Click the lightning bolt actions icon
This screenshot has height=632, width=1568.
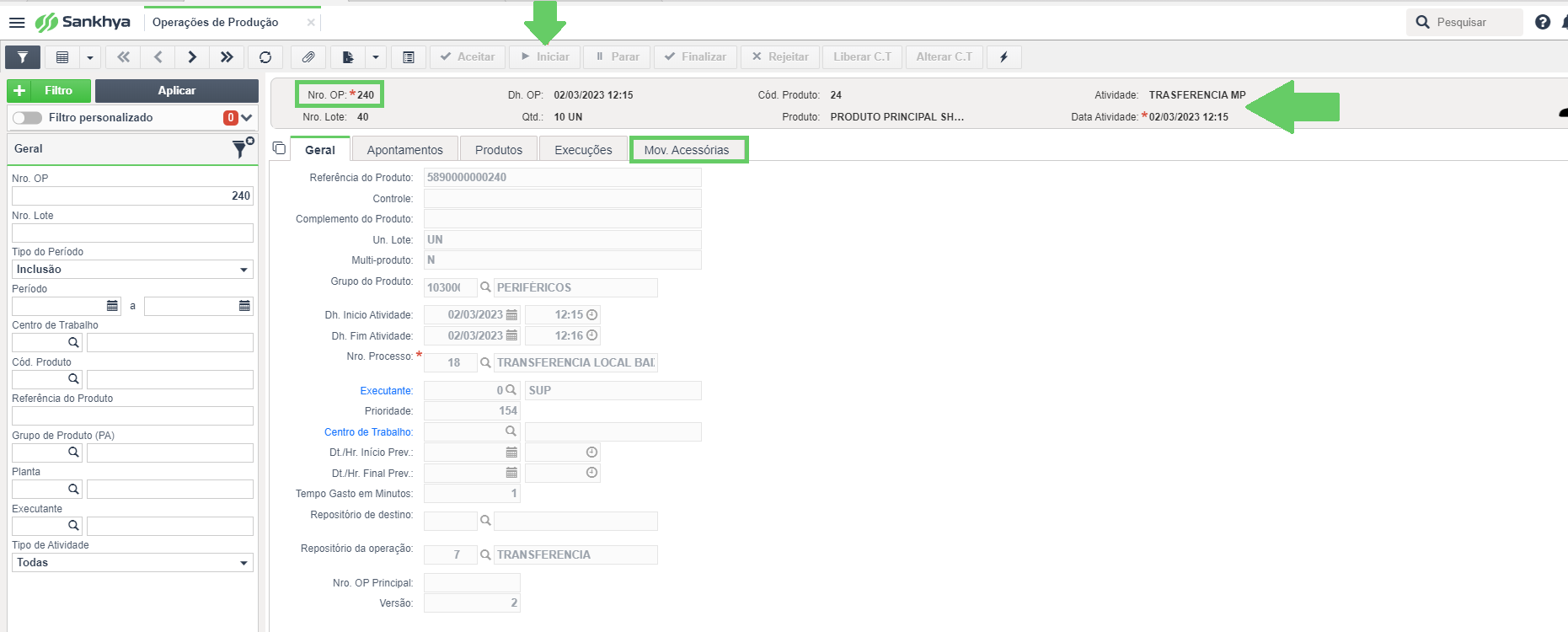pos(1003,57)
